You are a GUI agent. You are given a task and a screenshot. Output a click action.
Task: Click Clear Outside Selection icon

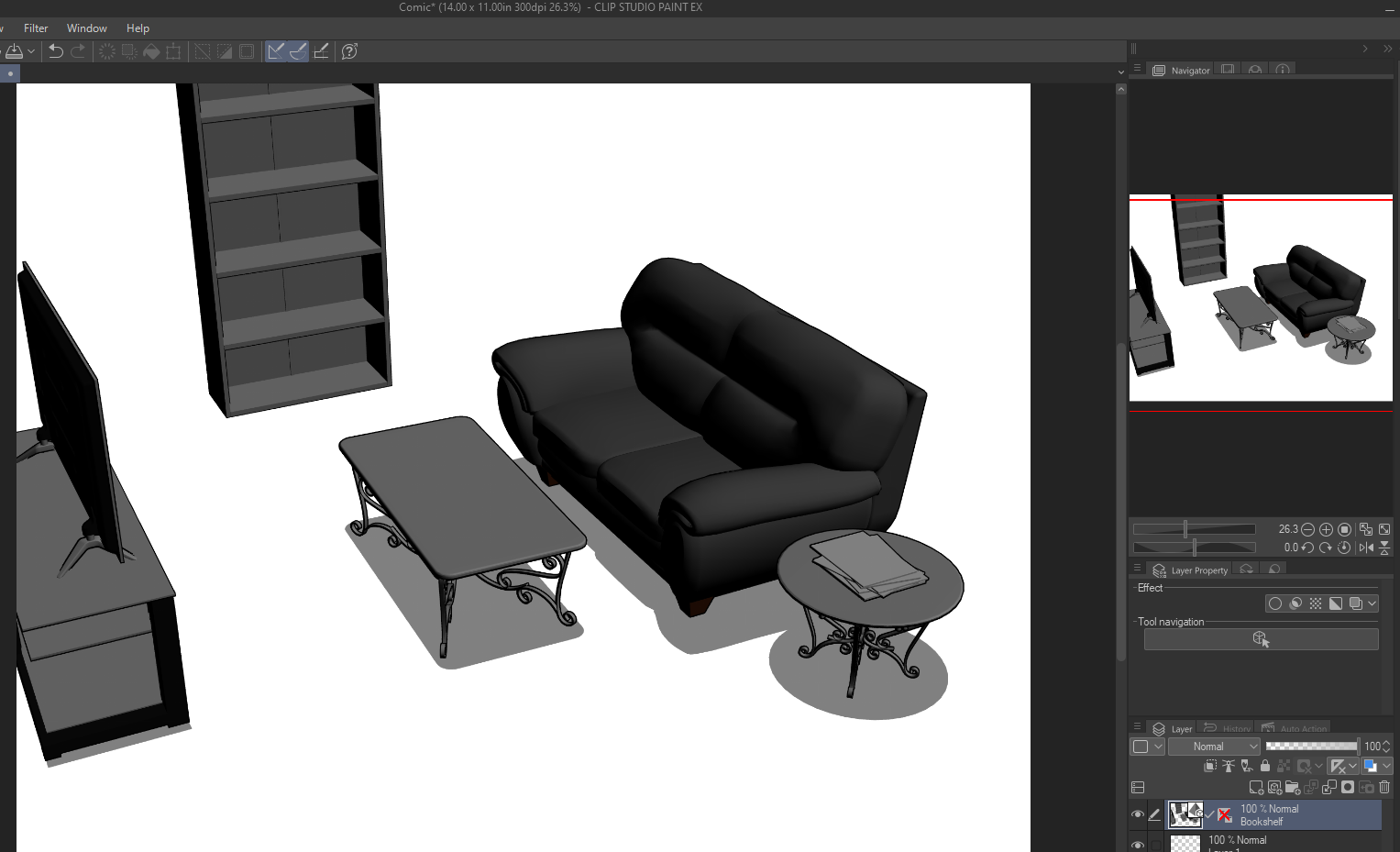129,51
